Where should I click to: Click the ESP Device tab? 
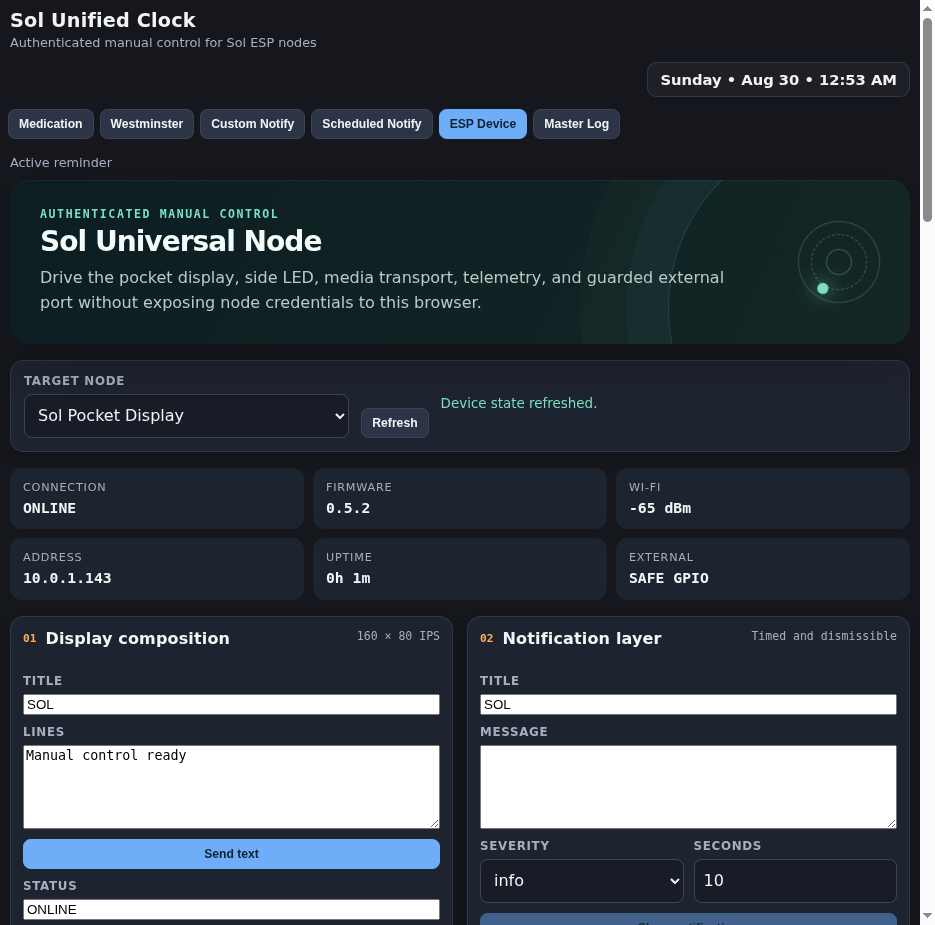483,124
